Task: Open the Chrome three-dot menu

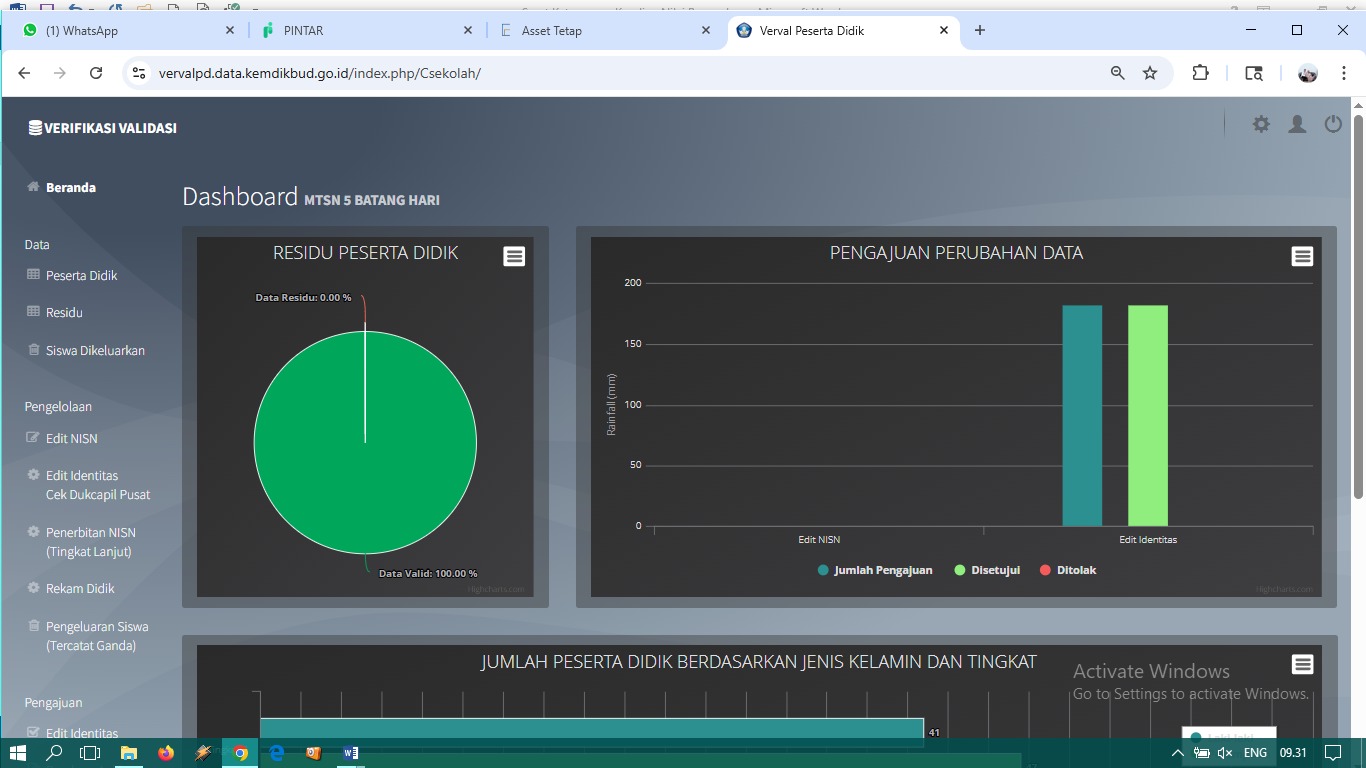Action: pos(1343,72)
